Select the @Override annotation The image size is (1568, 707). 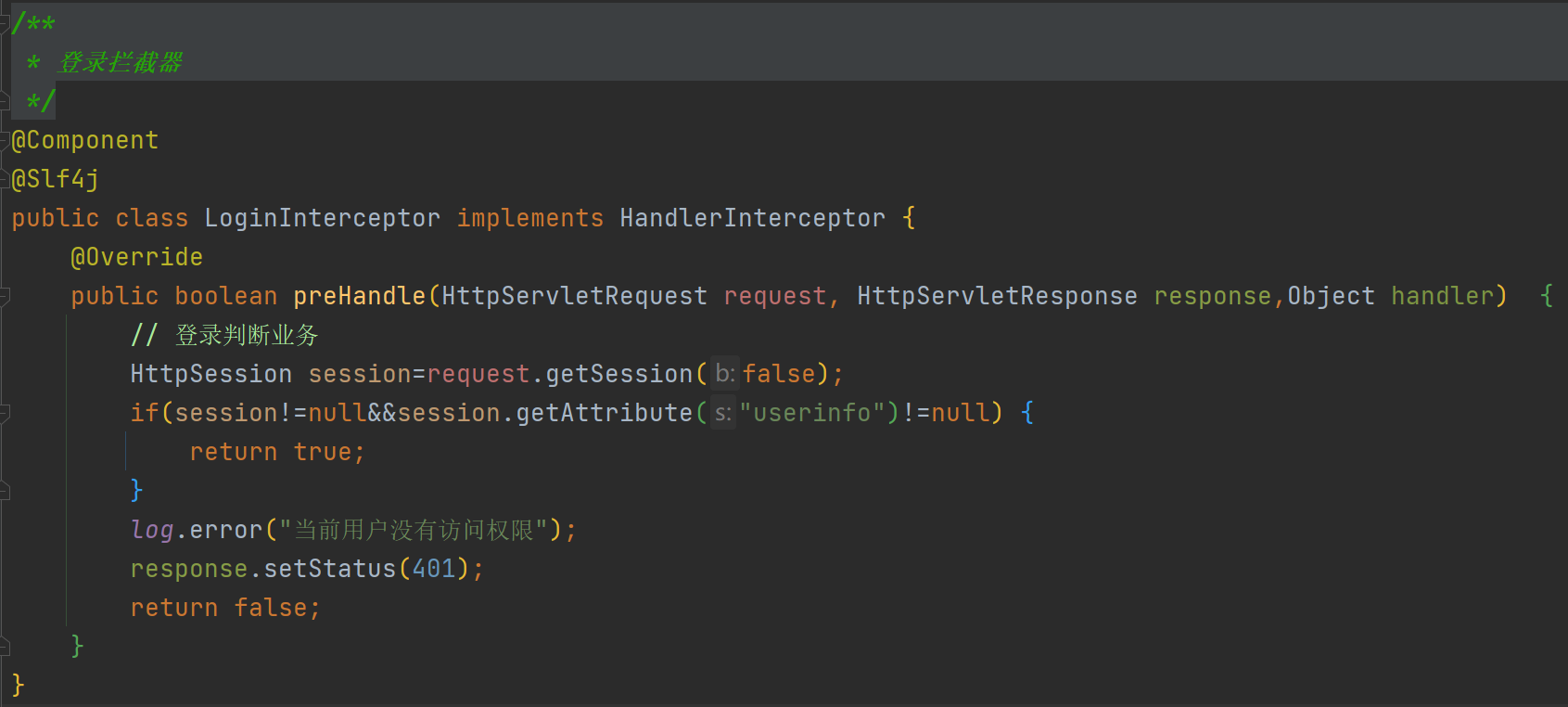(x=137, y=257)
